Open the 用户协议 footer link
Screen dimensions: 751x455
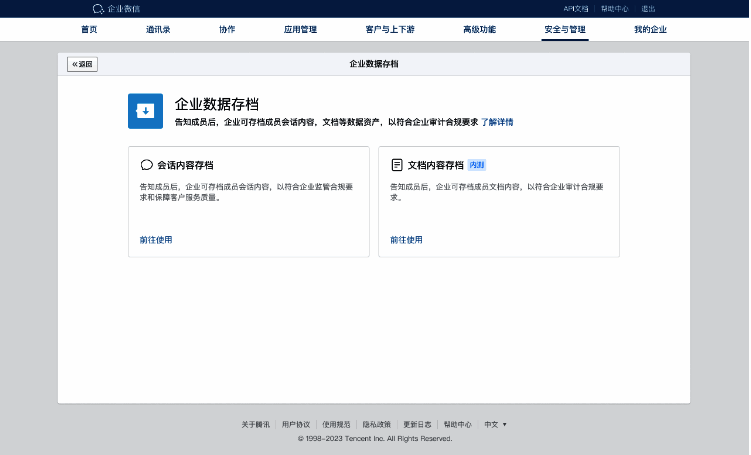pyautogui.click(x=296, y=424)
